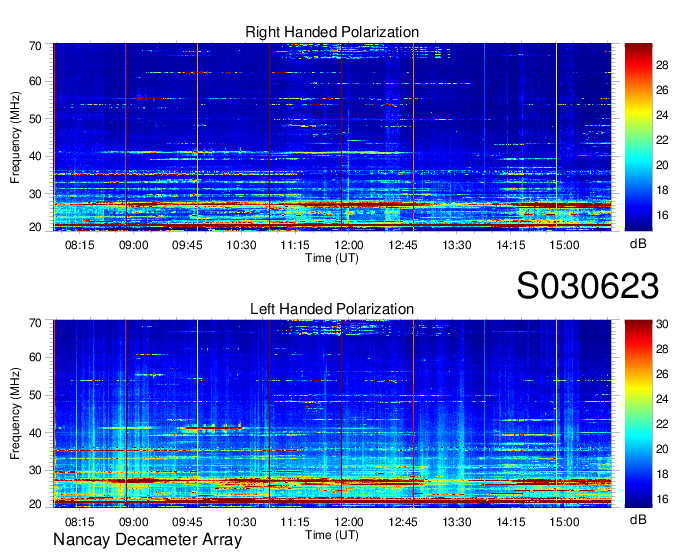Click the 'Right Handed Polarization' title

332,32
